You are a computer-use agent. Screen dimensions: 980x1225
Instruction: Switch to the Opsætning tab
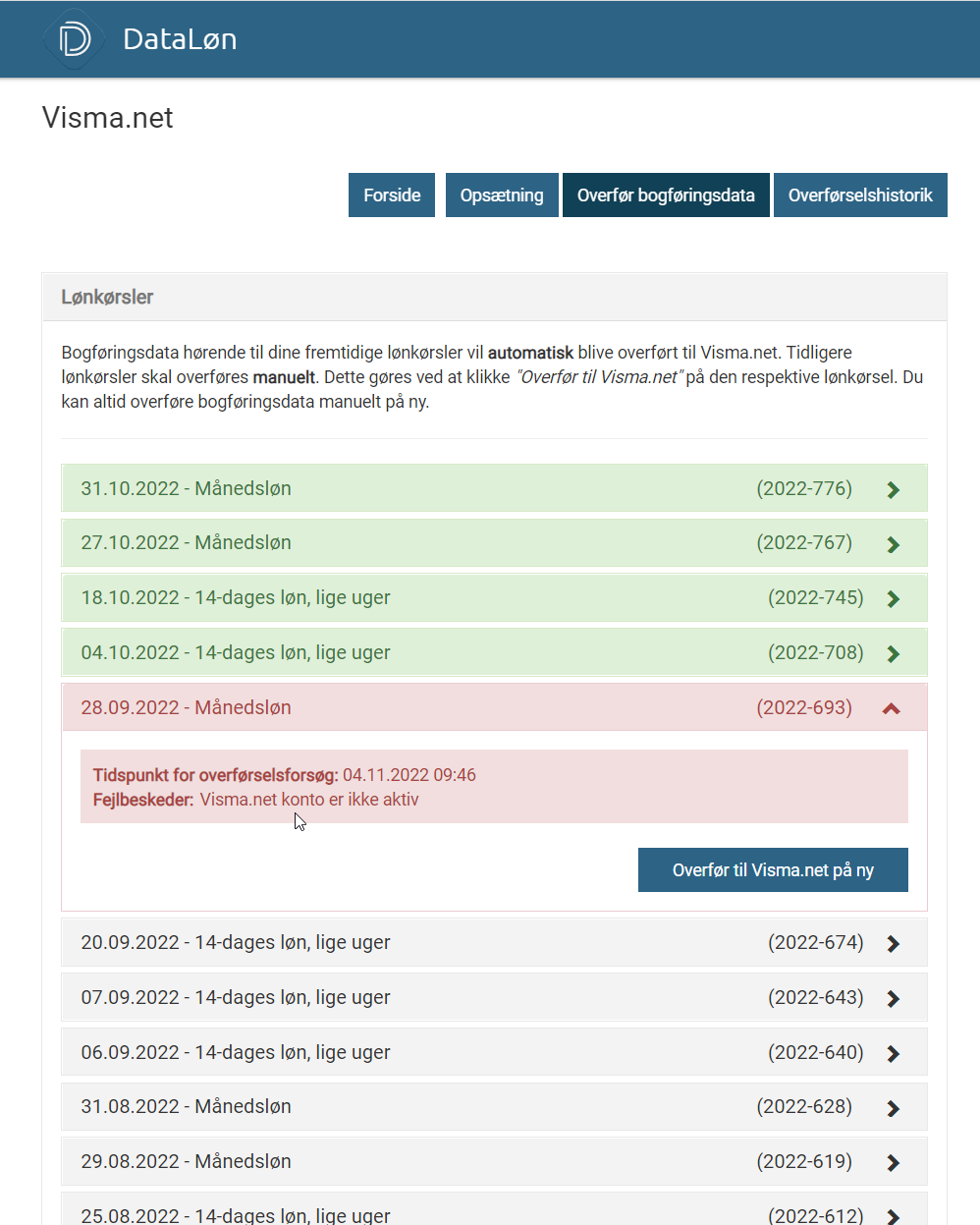502,195
